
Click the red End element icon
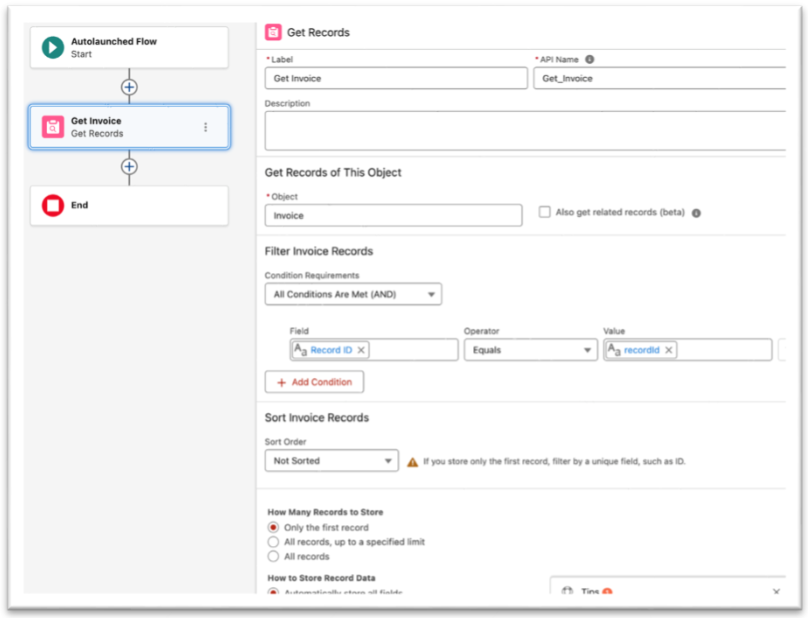(53, 206)
